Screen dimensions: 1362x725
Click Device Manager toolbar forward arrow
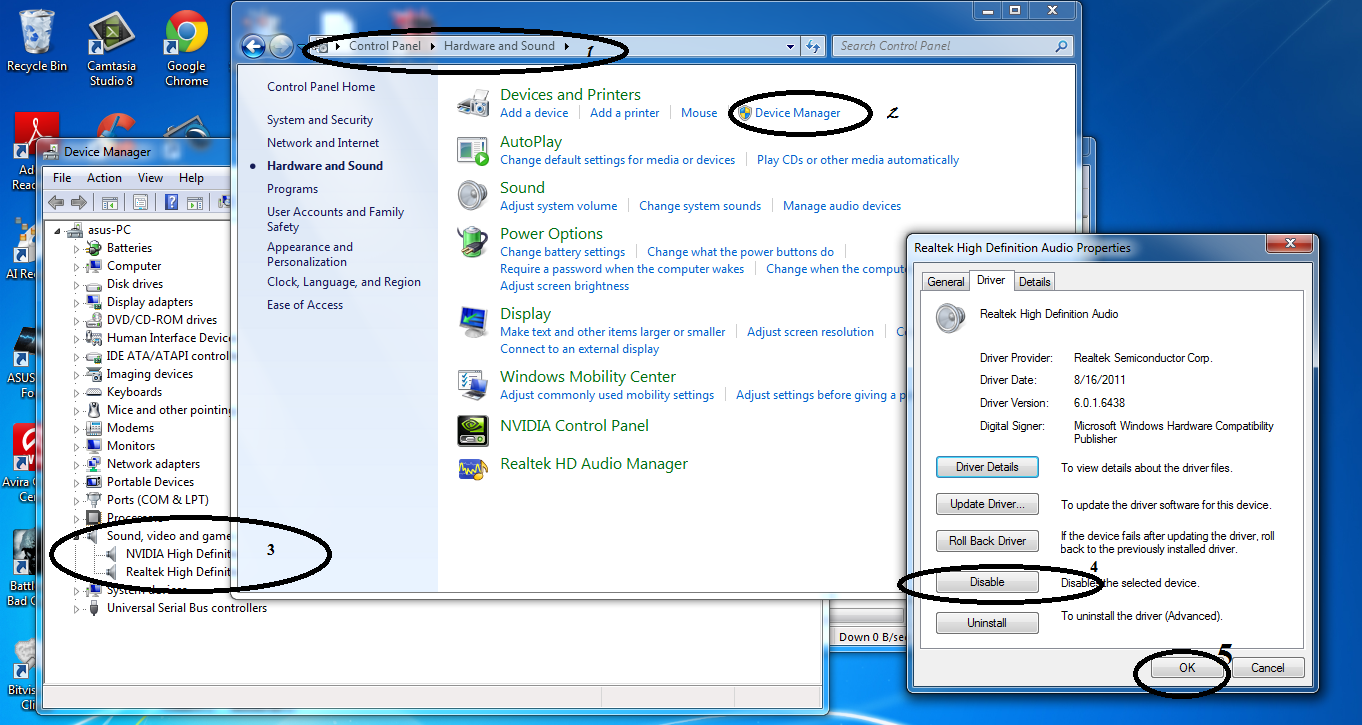[x=78, y=203]
